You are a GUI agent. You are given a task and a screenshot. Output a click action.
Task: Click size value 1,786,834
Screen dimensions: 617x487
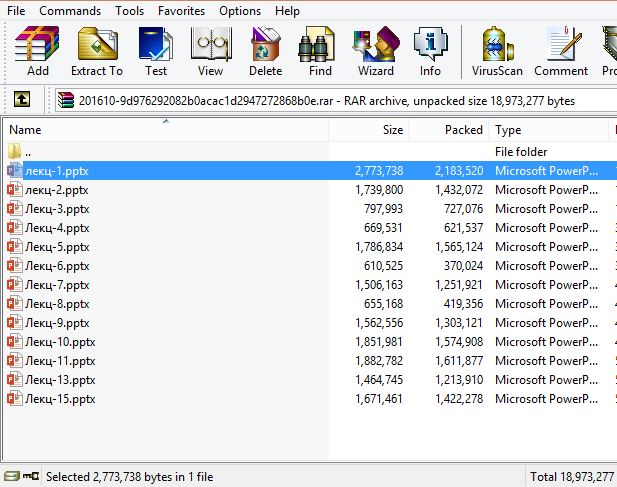pyautogui.click(x=379, y=247)
